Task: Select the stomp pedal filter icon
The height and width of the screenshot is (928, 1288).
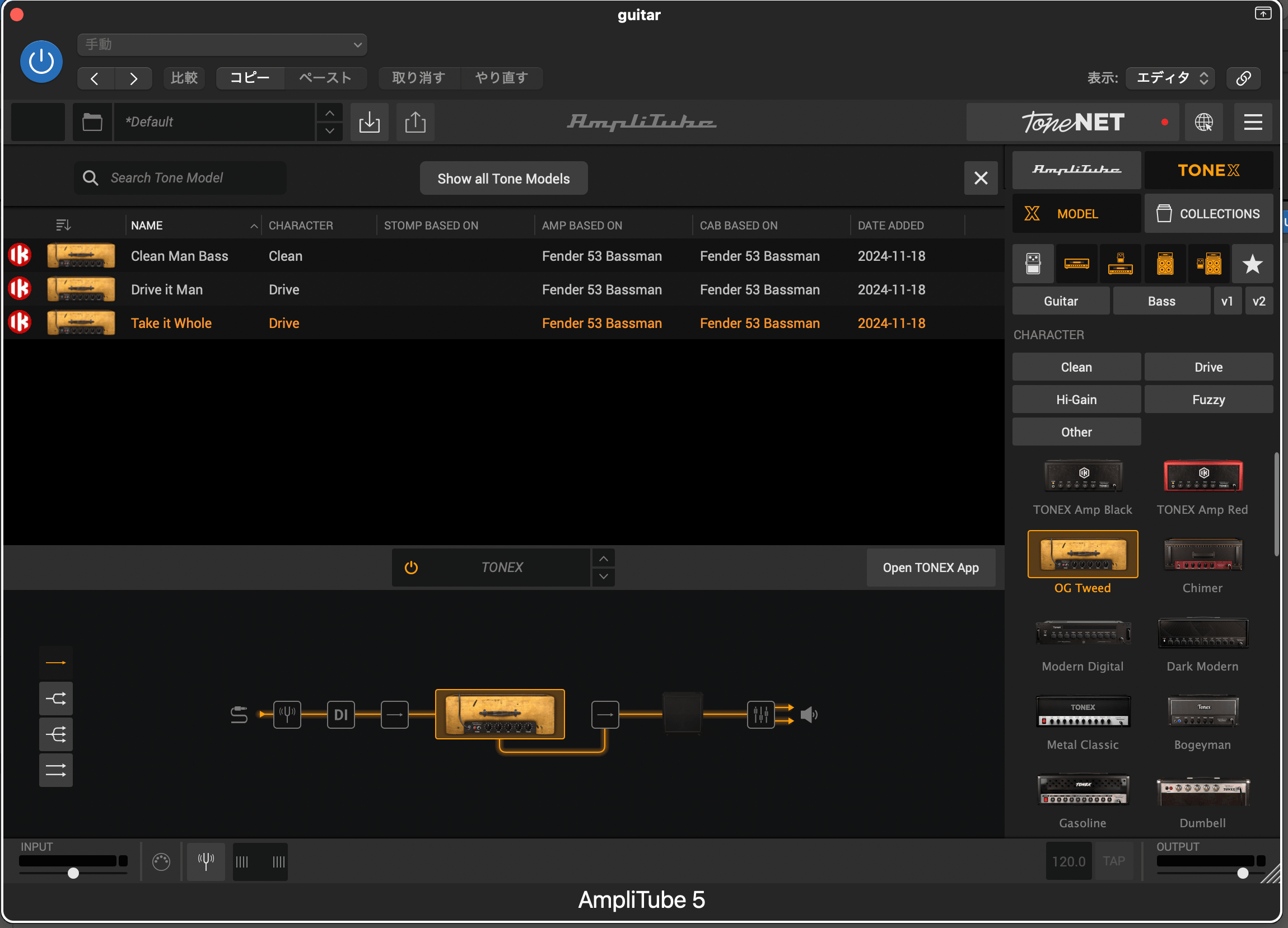Action: pyautogui.click(x=1033, y=263)
